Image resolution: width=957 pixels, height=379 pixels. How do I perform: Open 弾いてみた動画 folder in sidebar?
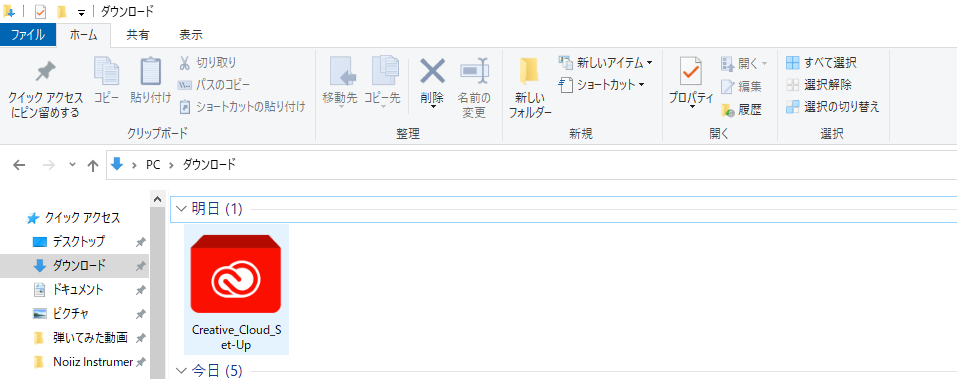point(80,337)
